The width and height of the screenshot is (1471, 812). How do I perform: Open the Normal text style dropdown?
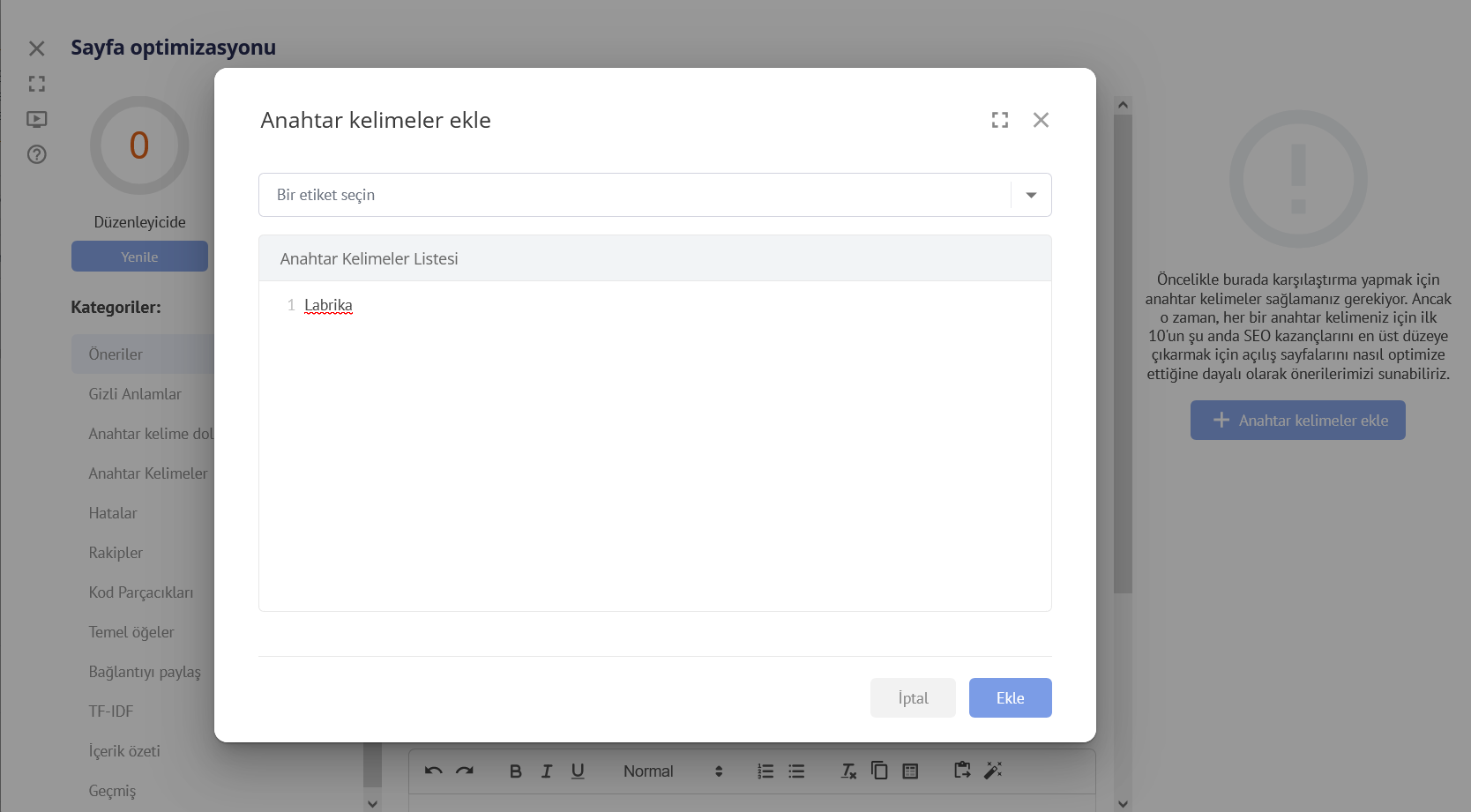pos(672,771)
